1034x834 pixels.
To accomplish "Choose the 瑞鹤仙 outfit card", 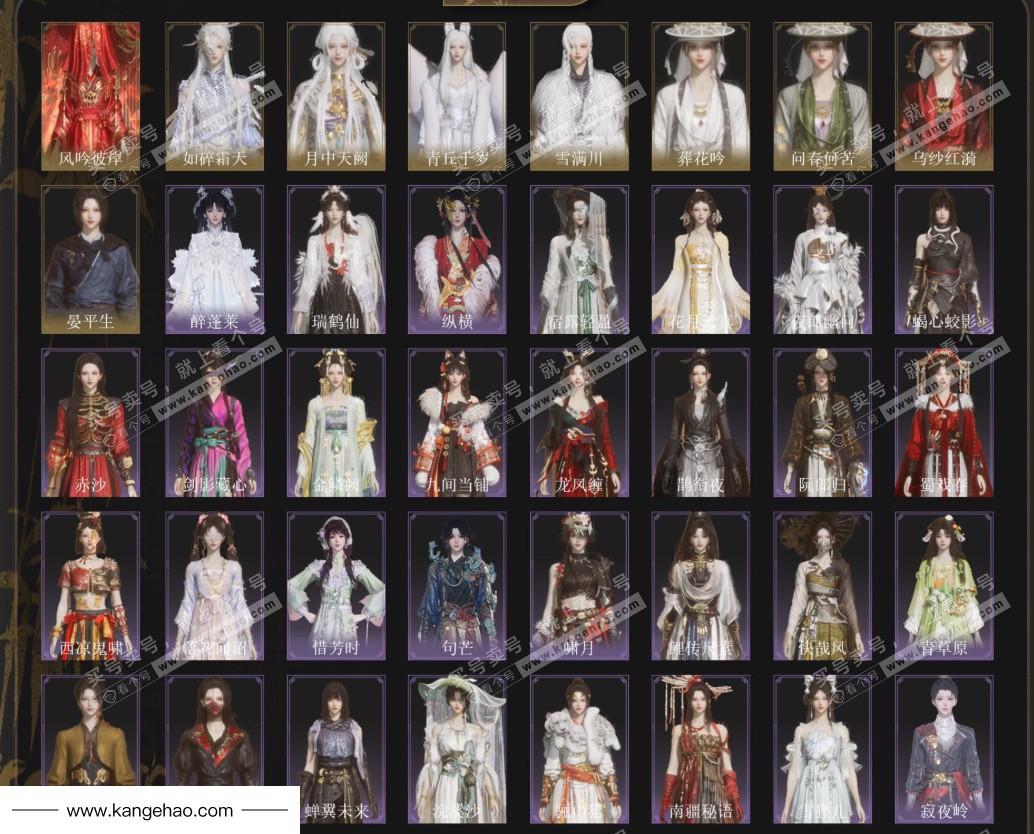I will click(x=335, y=260).
